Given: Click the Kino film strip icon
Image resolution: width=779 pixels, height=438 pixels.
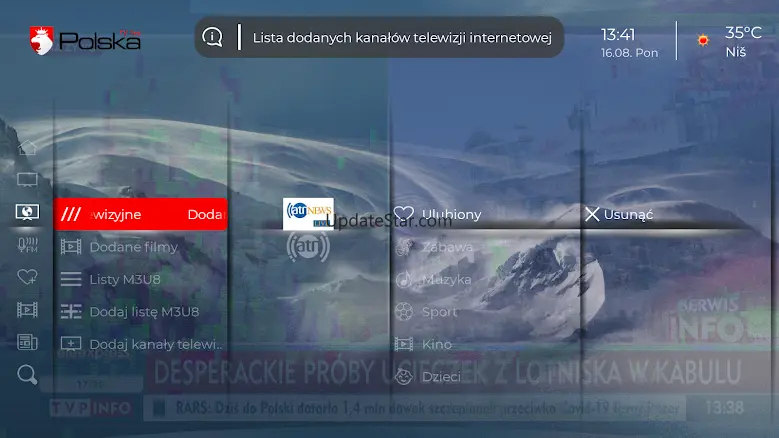Looking at the screenshot, I should tap(404, 344).
